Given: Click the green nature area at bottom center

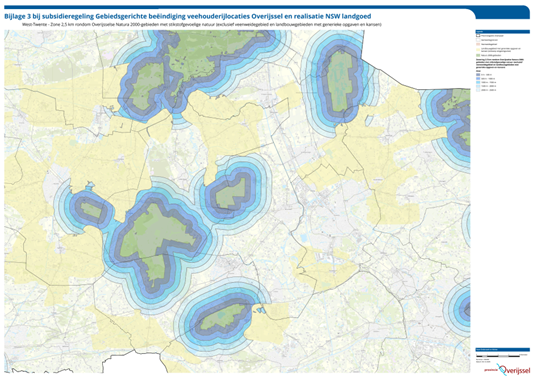Looking at the screenshot, I should [x=221, y=318].
